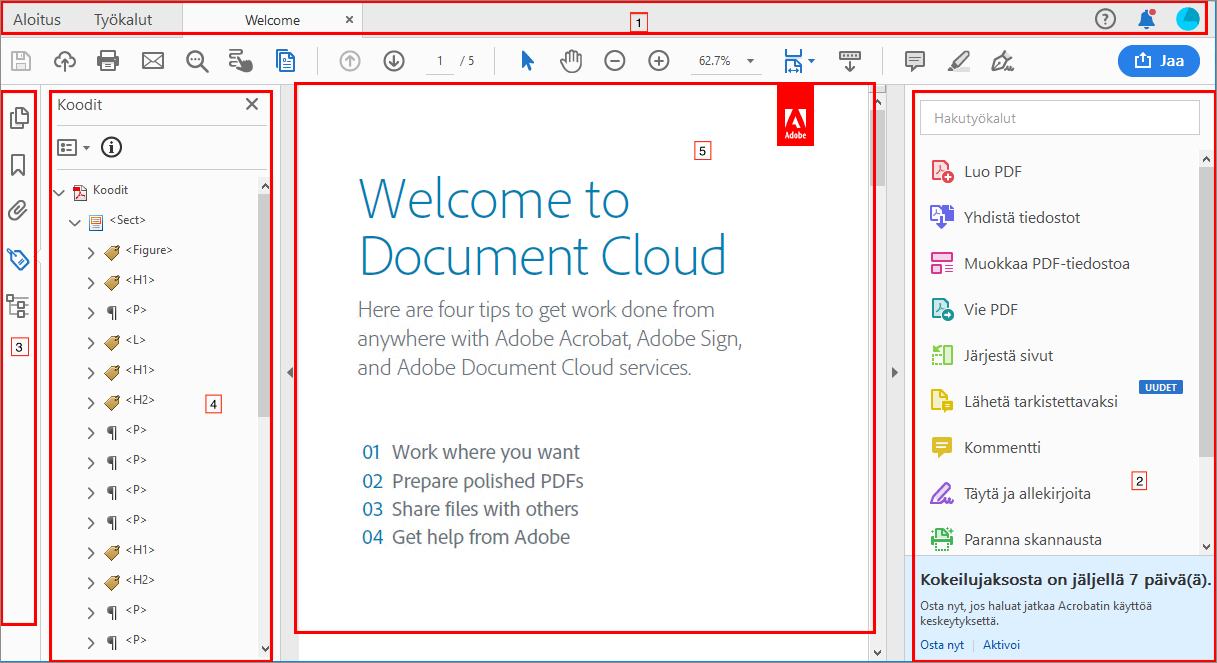Open the zoom percentage dropdown
The image size is (1217, 663).
pos(751,61)
